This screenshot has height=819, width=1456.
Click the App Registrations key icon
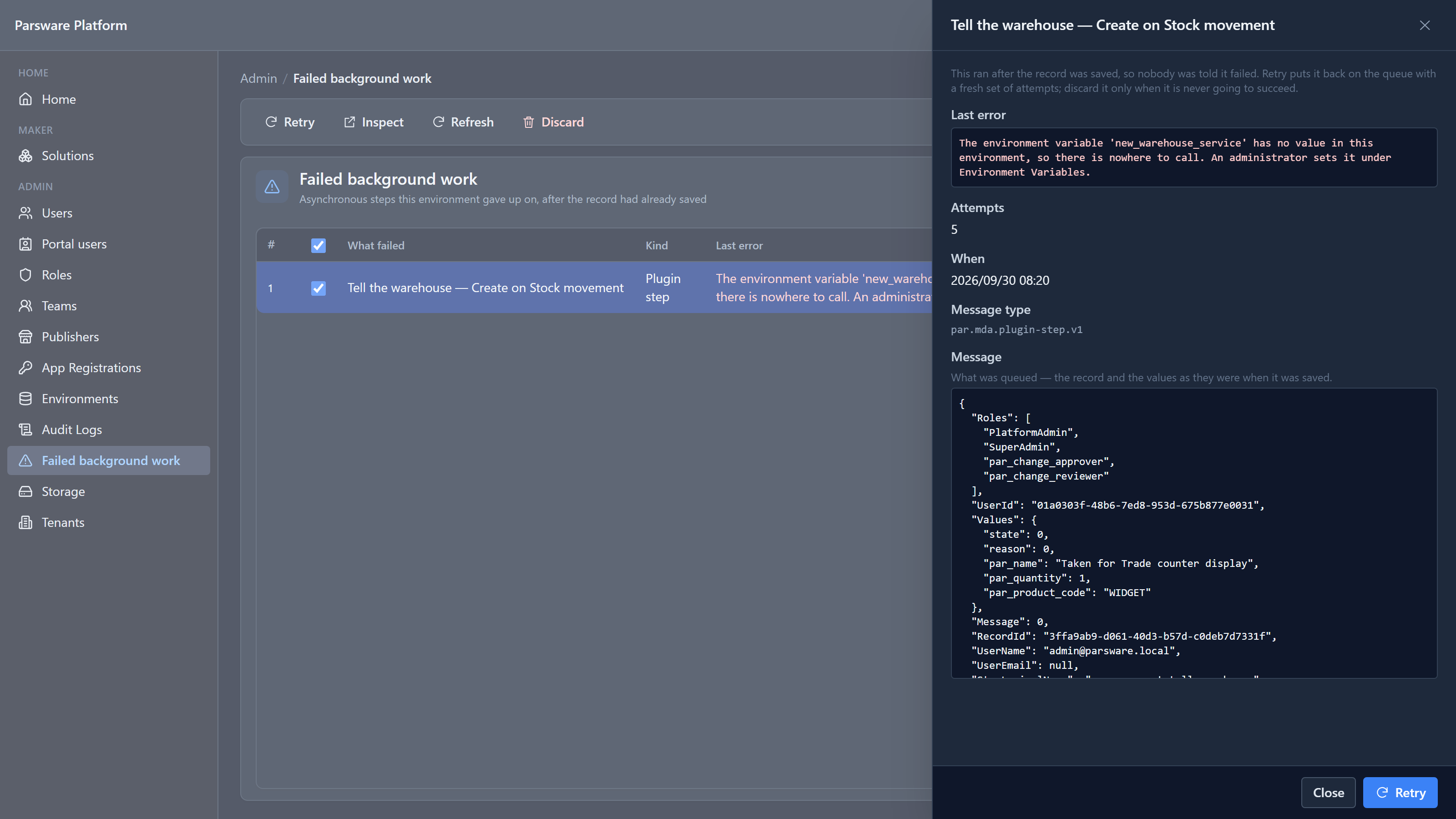pyautogui.click(x=25, y=368)
